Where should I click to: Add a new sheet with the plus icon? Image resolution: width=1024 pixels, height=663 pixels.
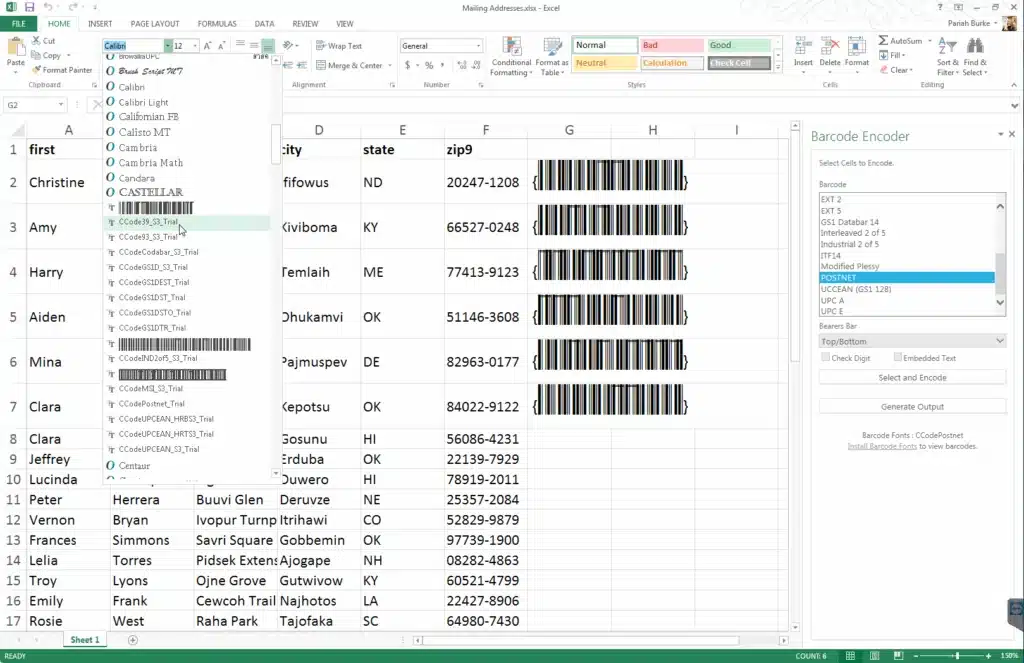coord(133,640)
